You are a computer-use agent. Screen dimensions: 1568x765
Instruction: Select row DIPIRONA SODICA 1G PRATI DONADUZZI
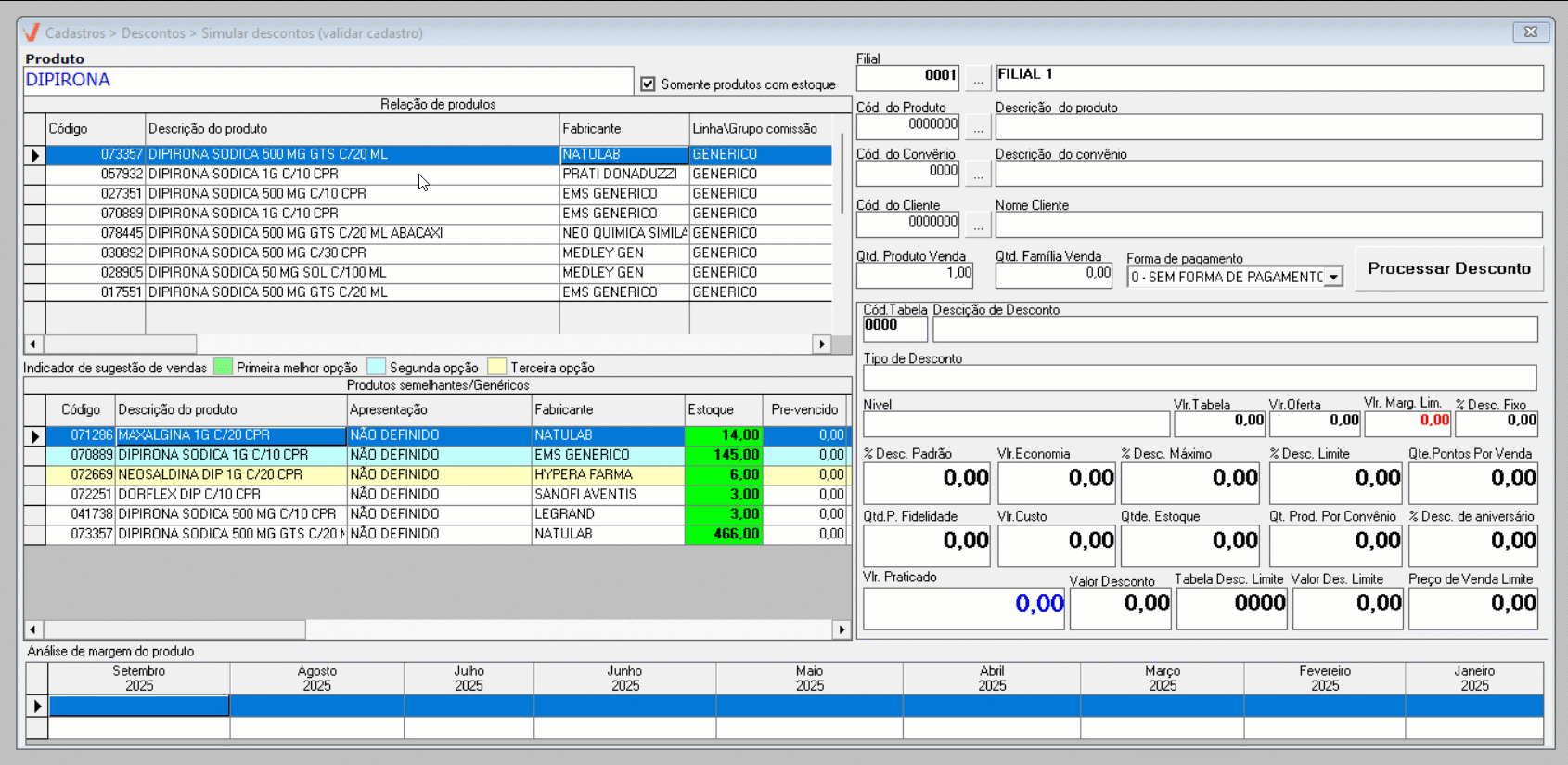click(351, 174)
